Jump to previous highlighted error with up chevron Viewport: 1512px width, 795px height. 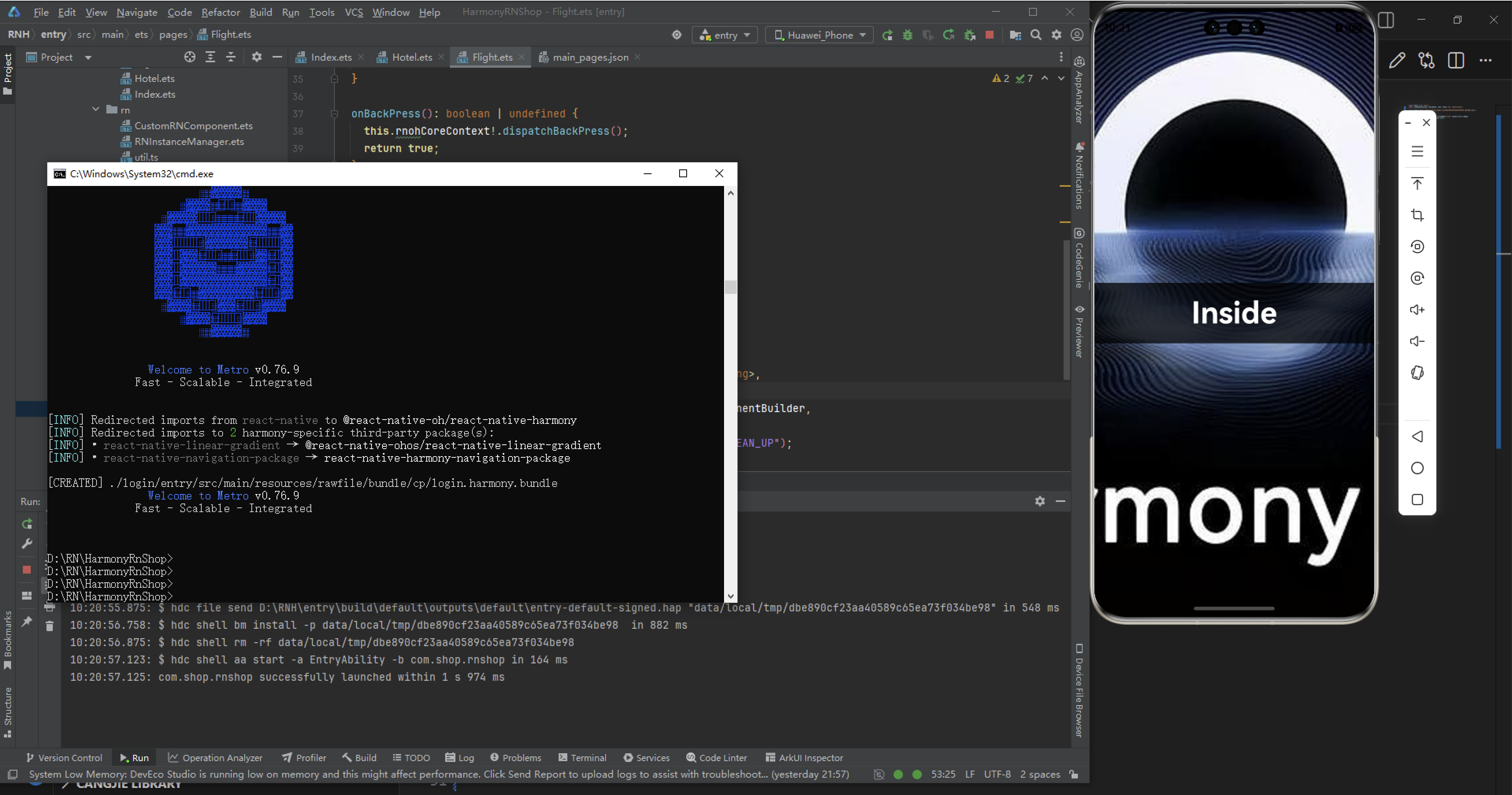1045,78
